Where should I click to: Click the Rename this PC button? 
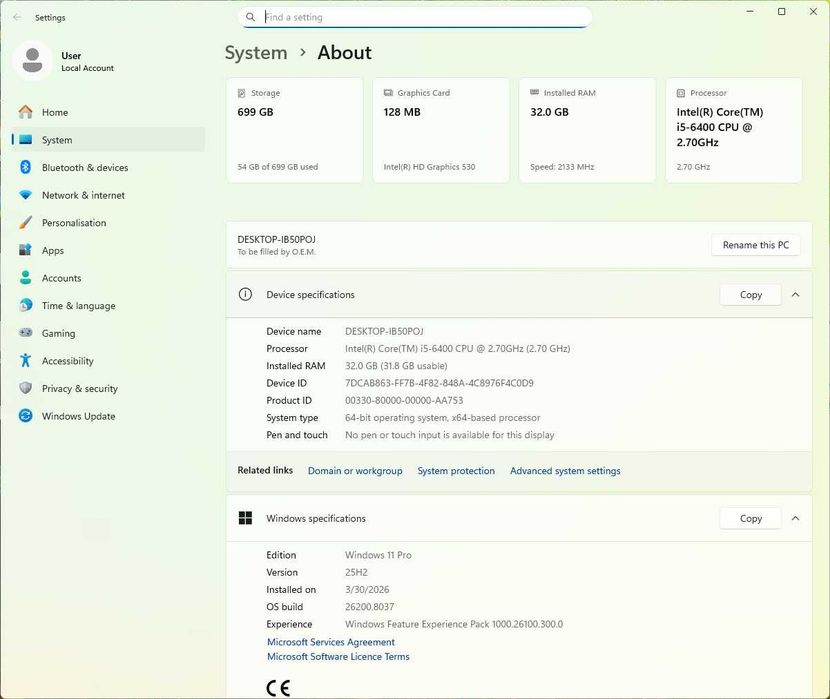click(x=755, y=245)
